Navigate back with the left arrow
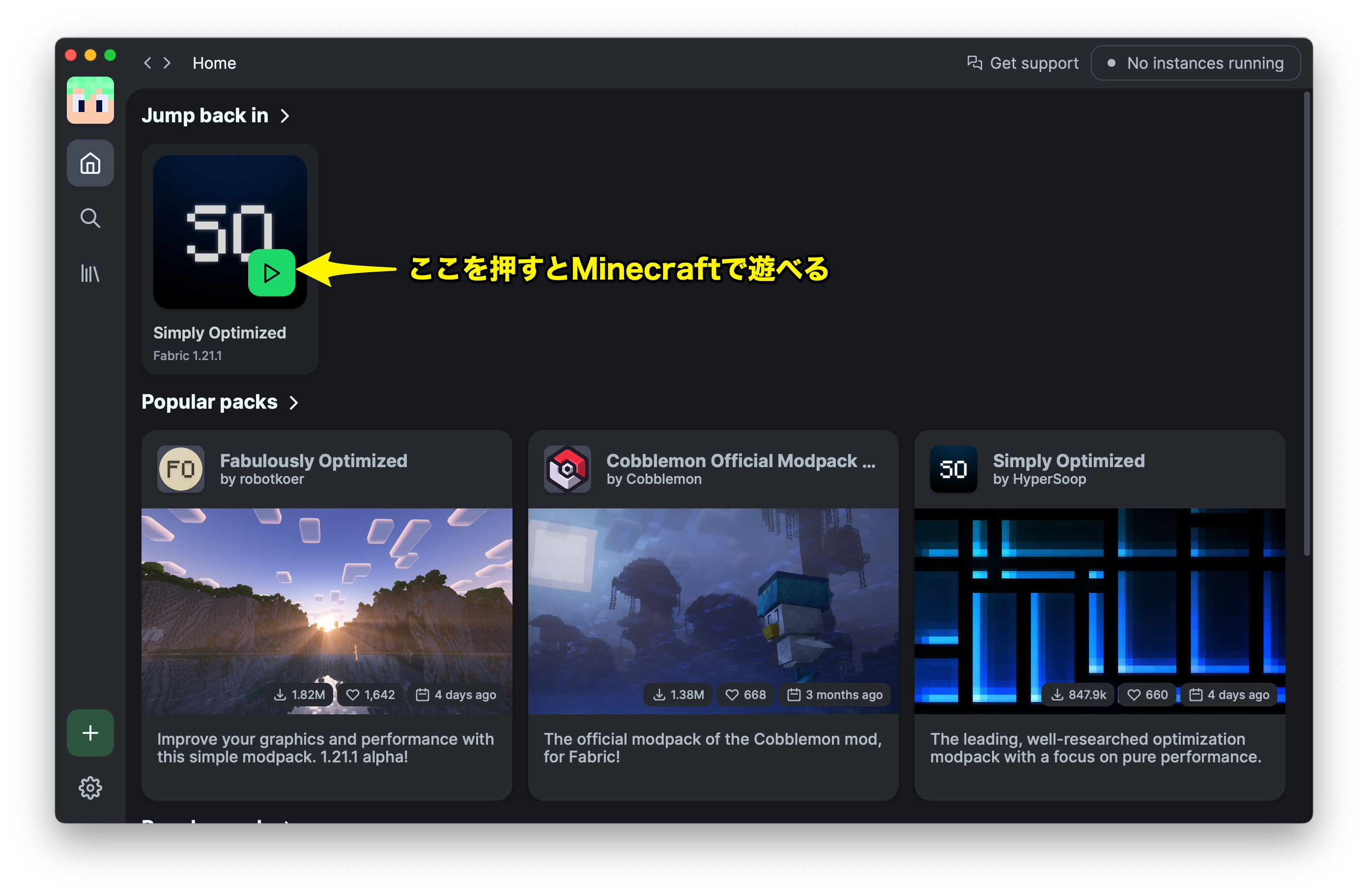 coord(148,63)
